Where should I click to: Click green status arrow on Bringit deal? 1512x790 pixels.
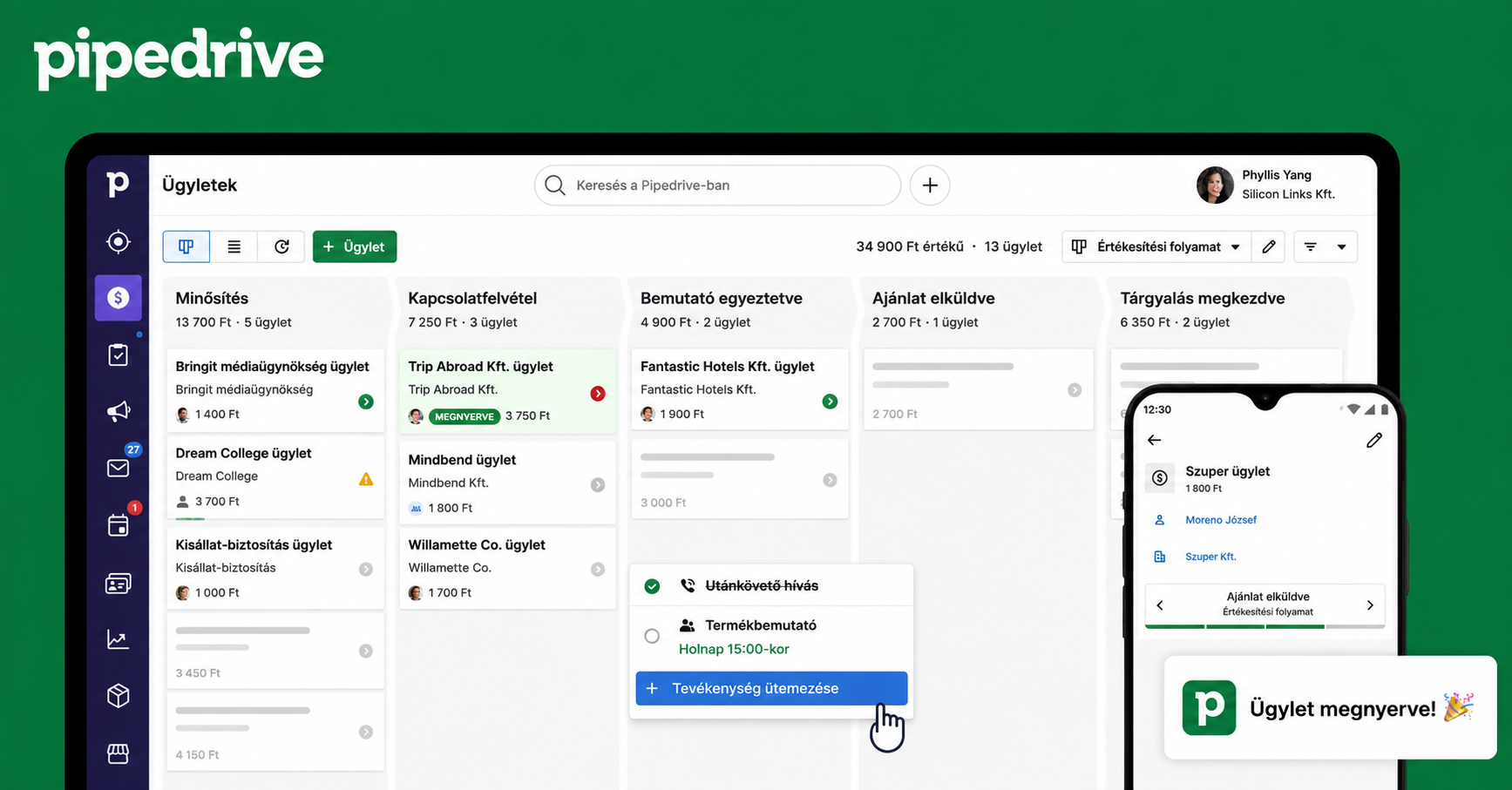pos(366,402)
